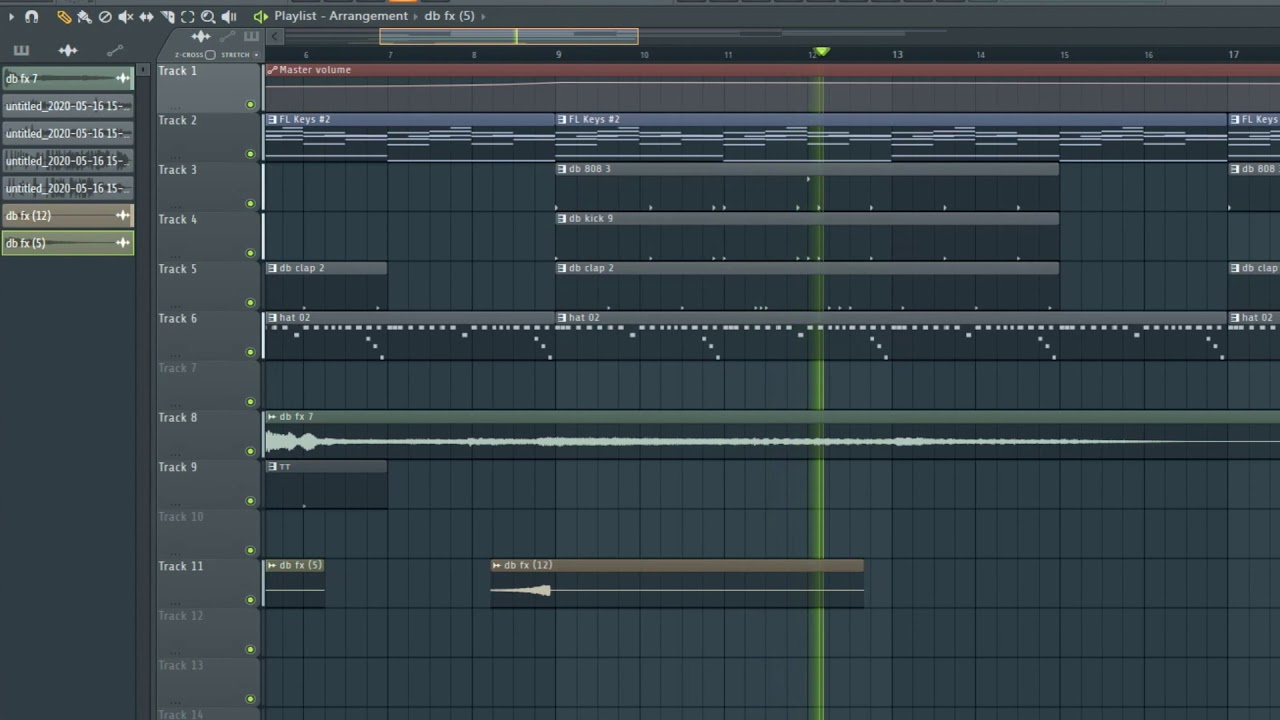Screen dimensions: 1280x720
Task: Mute Track 5 with its green dot
Action: coord(250,302)
